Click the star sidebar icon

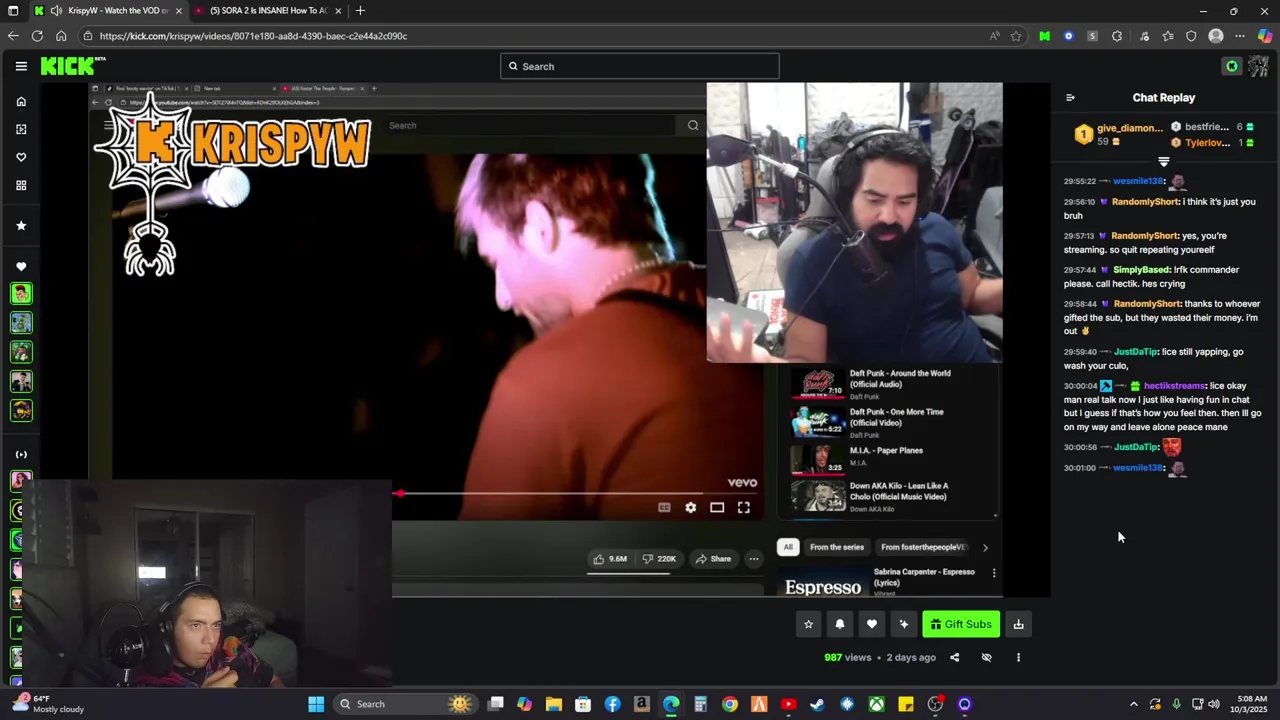coord(21,225)
